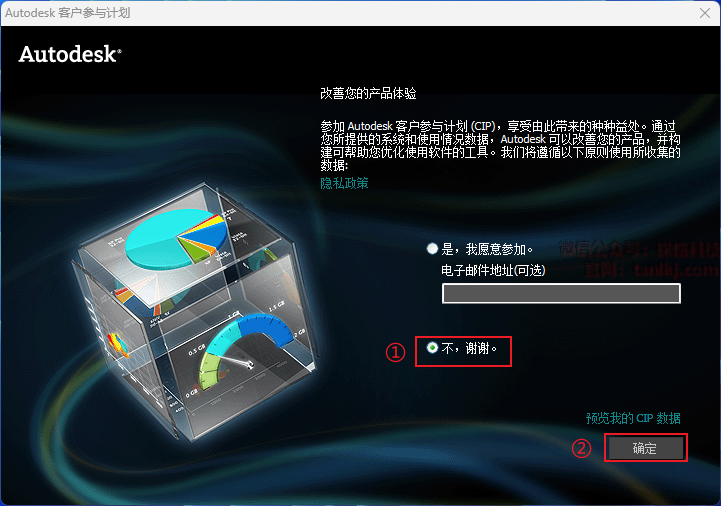Click the 电子邮件地址(可选) label
This screenshot has width=721, height=506.
(493, 270)
